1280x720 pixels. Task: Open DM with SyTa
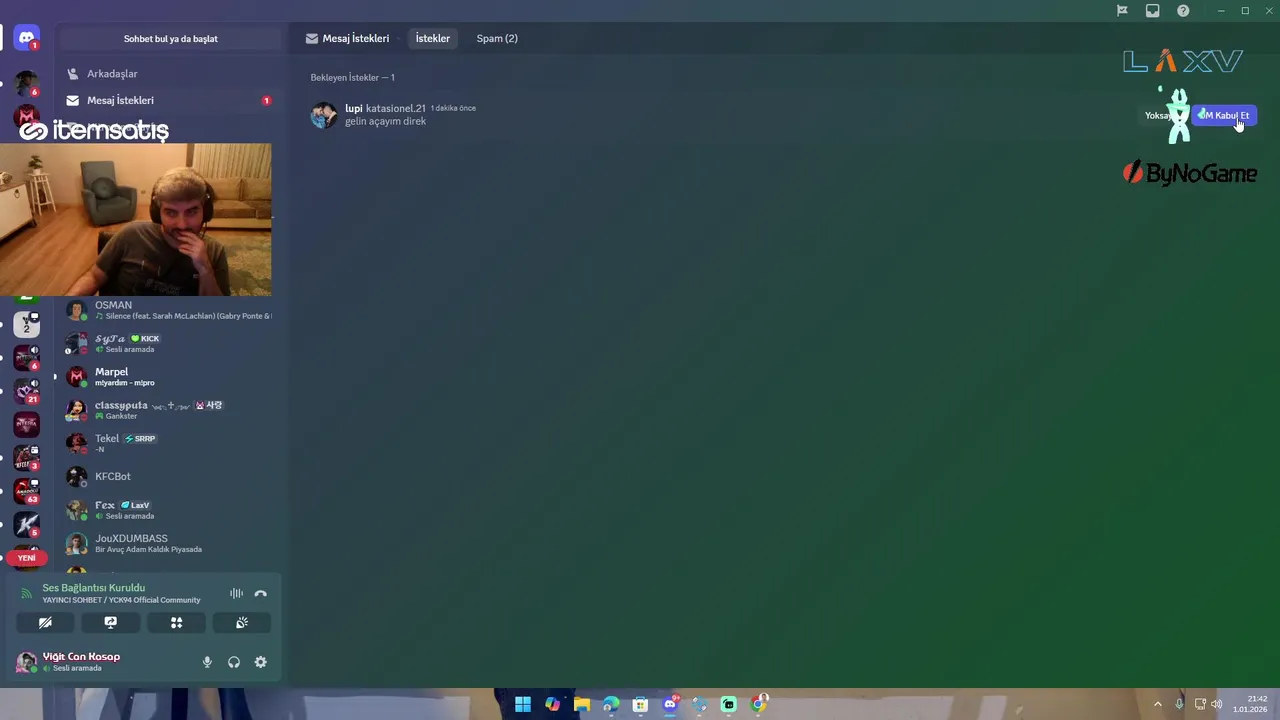(168, 343)
